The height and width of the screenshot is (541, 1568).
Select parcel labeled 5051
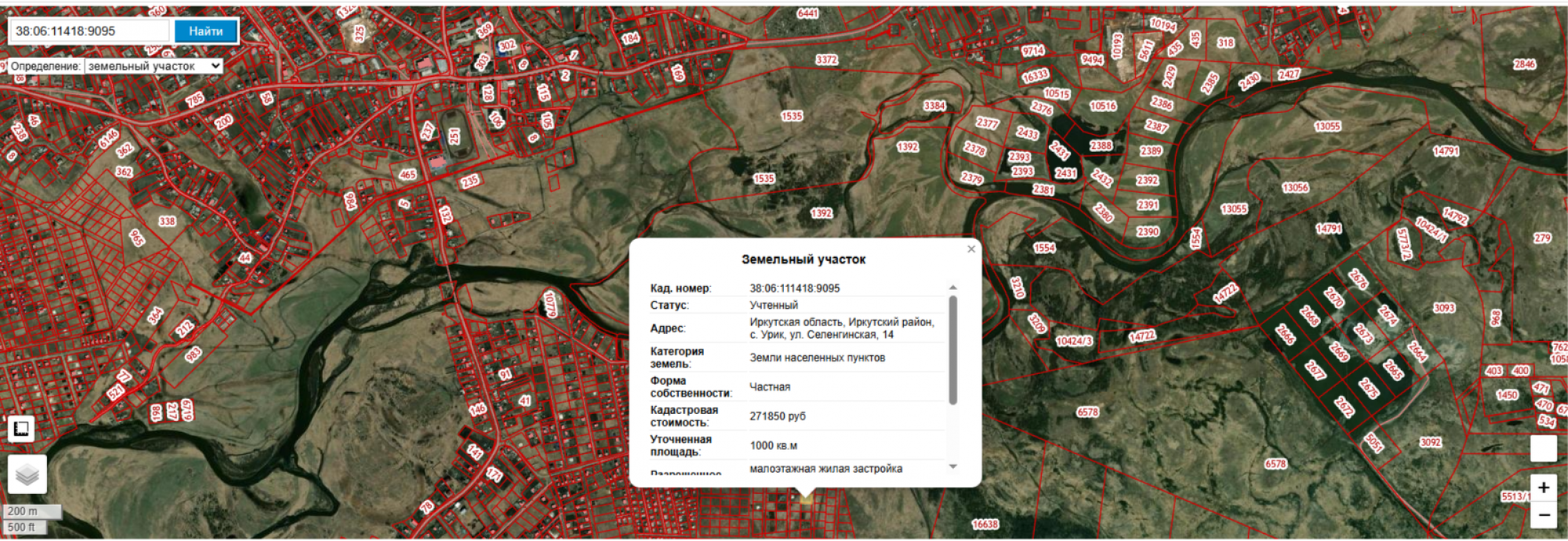1374,443
